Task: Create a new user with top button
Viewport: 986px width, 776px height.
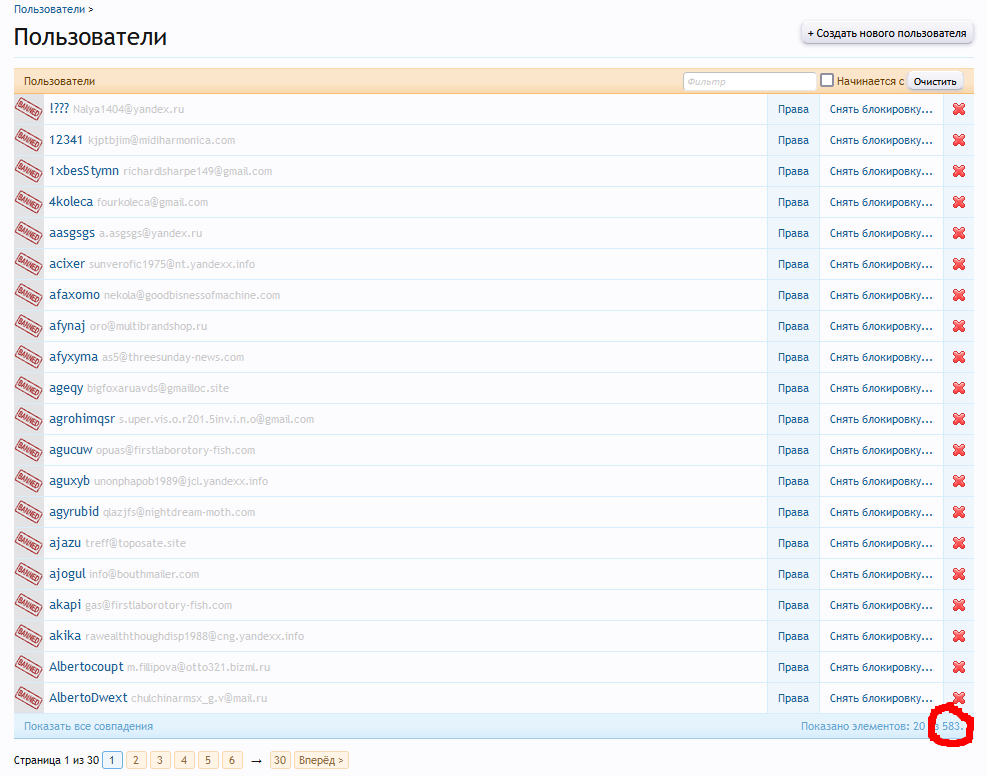Action: pyautogui.click(x=888, y=33)
